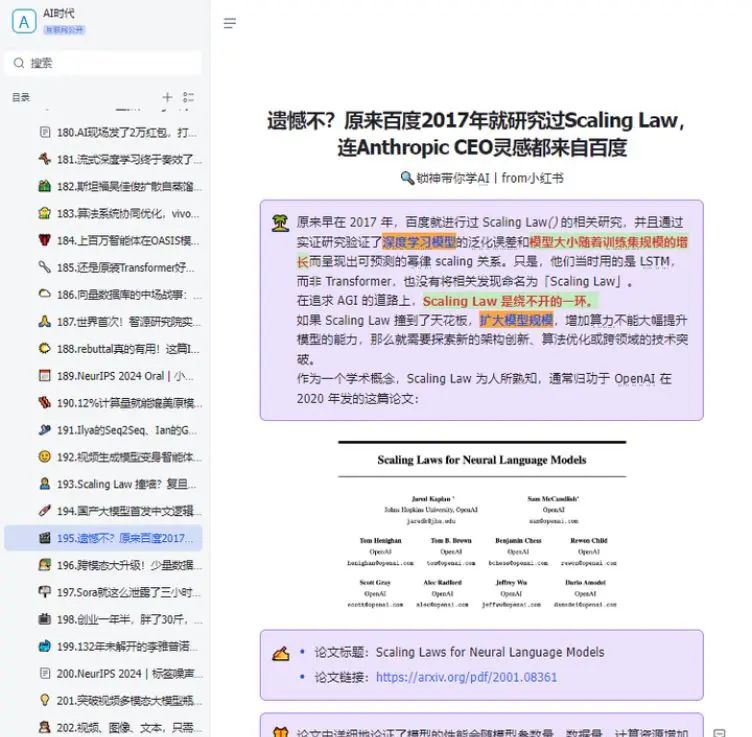Click the plus icon beside 目录
Screen dimensions: 752x737
167,97
